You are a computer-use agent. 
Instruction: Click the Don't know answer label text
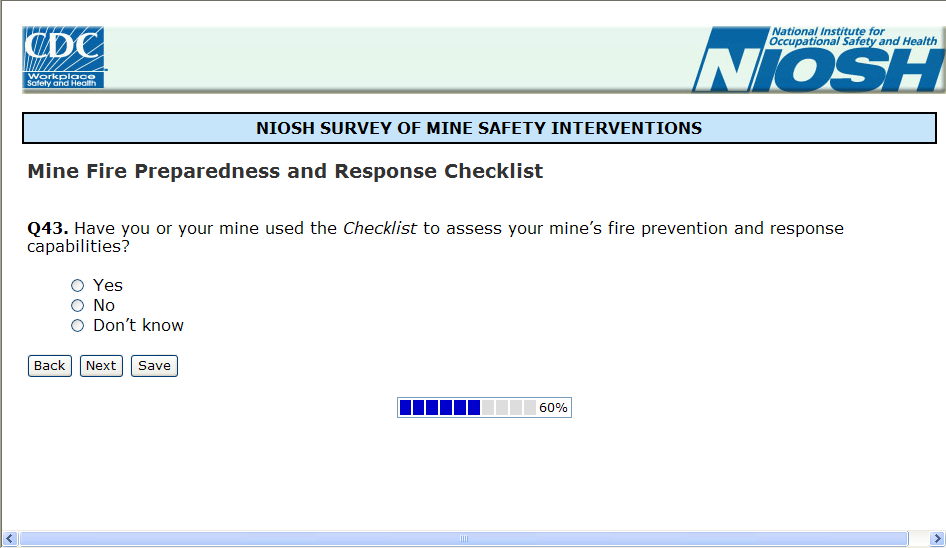coord(138,326)
